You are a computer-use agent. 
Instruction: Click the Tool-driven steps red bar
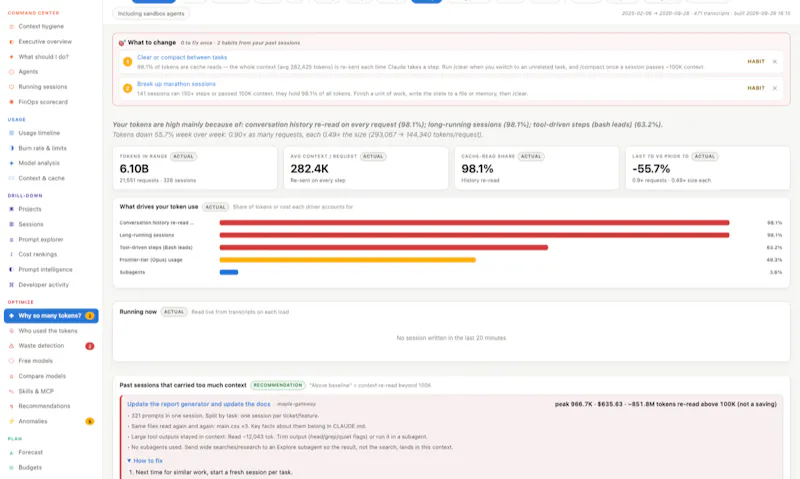384,247
